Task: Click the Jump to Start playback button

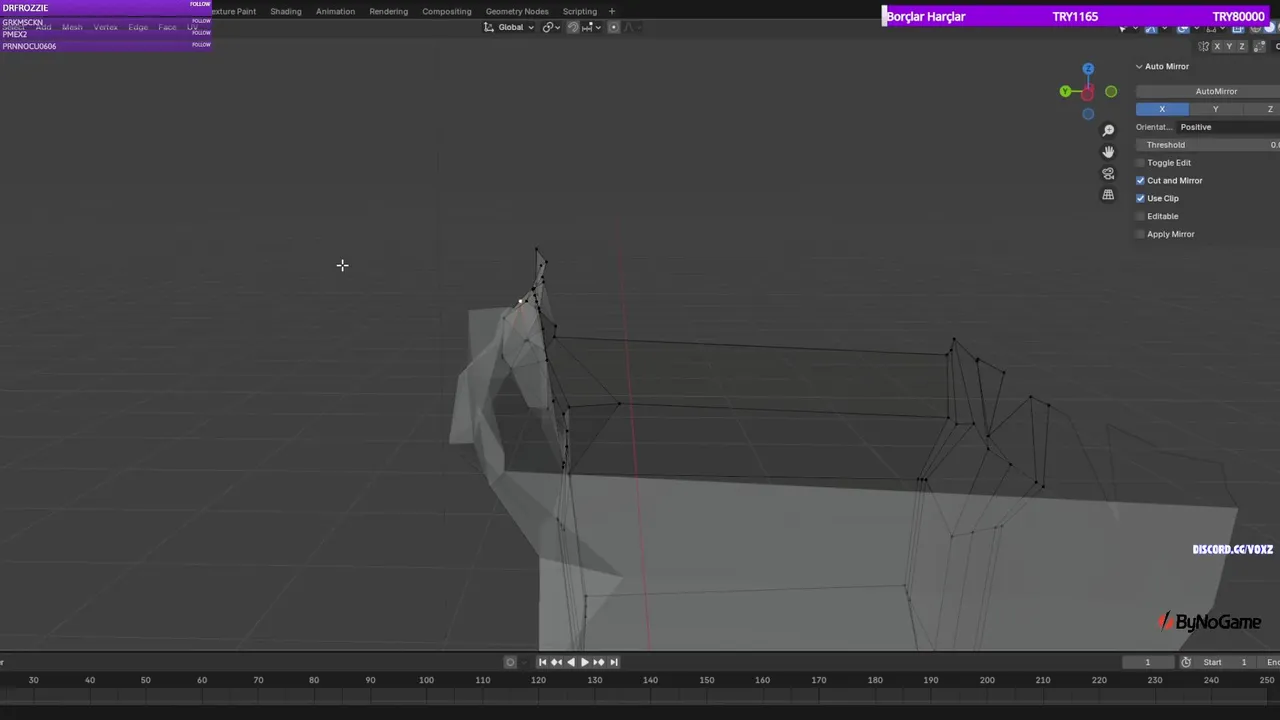Action: [543, 662]
